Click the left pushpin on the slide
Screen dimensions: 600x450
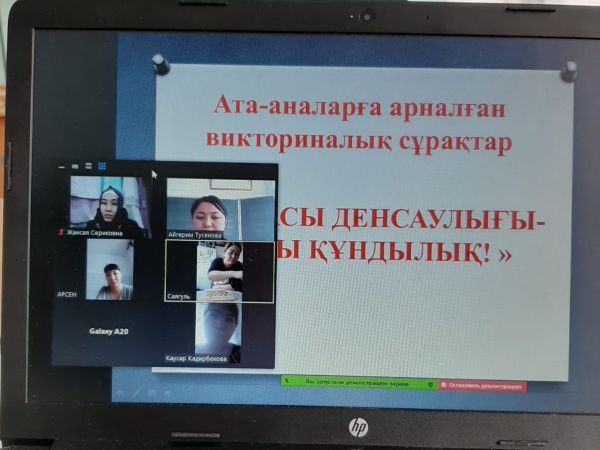point(160,65)
